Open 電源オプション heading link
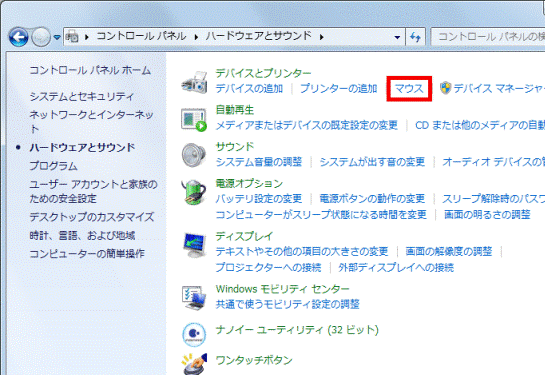This screenshot has width=545, height=375. 249,183
